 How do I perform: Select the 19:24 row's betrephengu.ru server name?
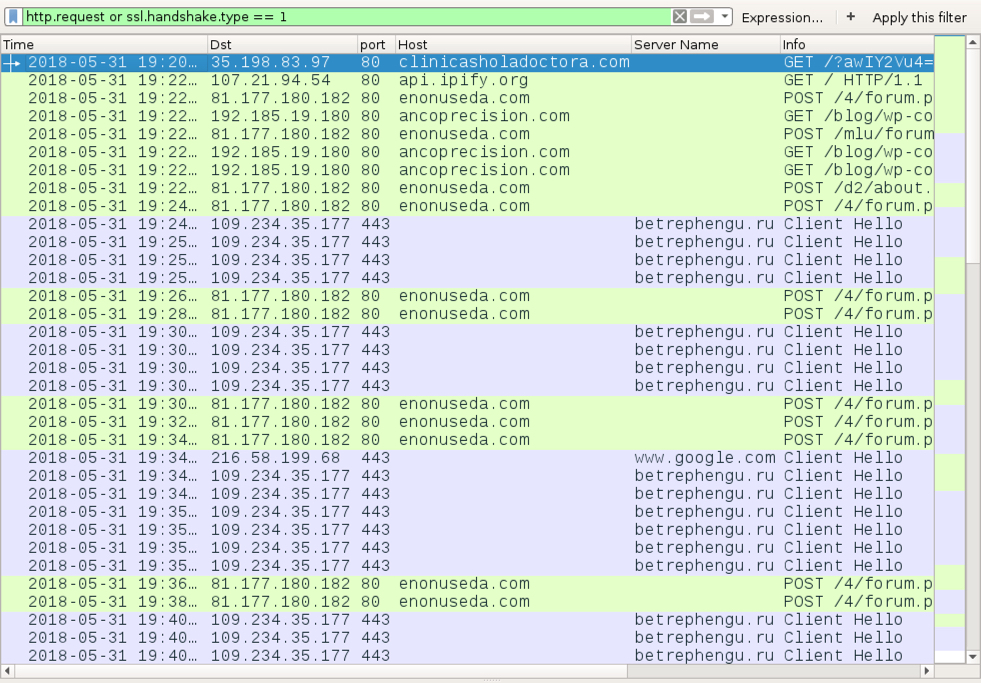[x=704, y=225]
